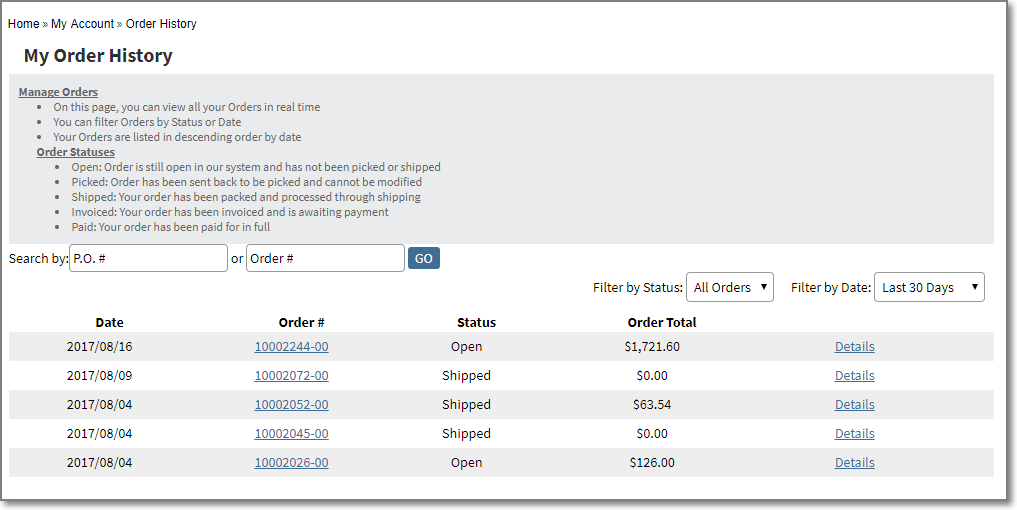Select the $126.00 order total

[652, 463]
